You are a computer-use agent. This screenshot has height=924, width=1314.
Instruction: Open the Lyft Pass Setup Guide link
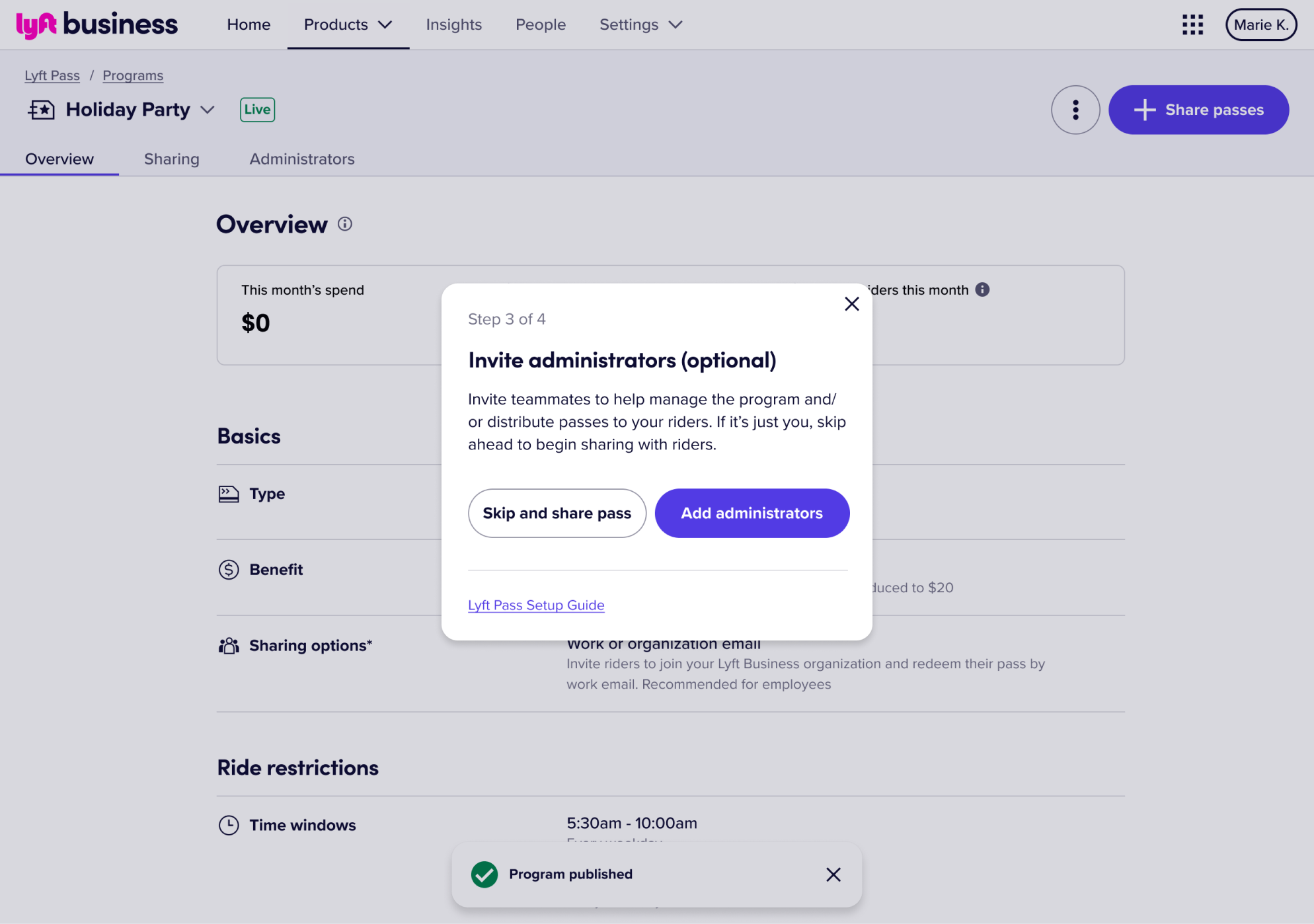536,605
